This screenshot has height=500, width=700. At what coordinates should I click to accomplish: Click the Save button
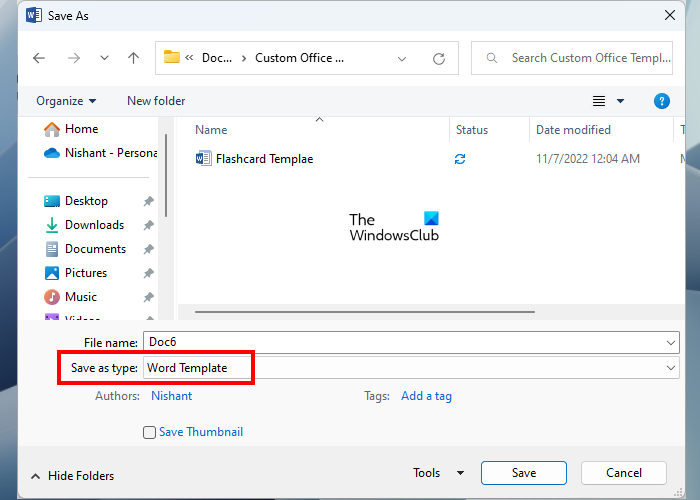point(523,473)
